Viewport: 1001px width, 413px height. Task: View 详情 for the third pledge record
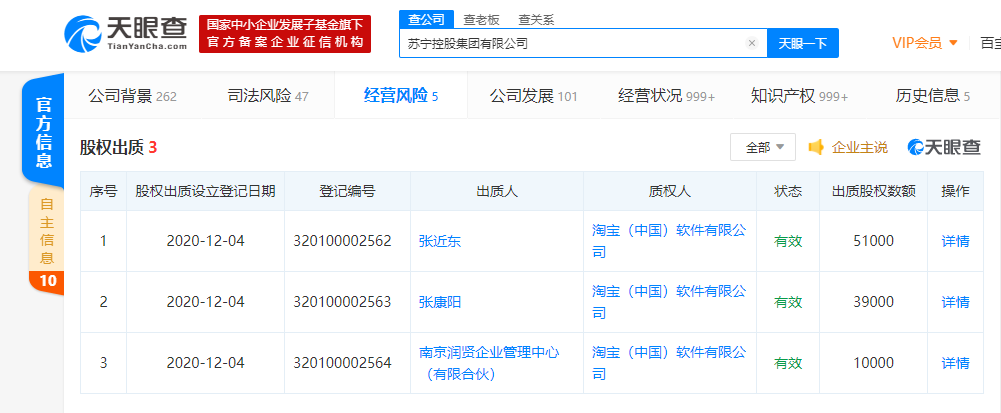[x=955, y=363]
